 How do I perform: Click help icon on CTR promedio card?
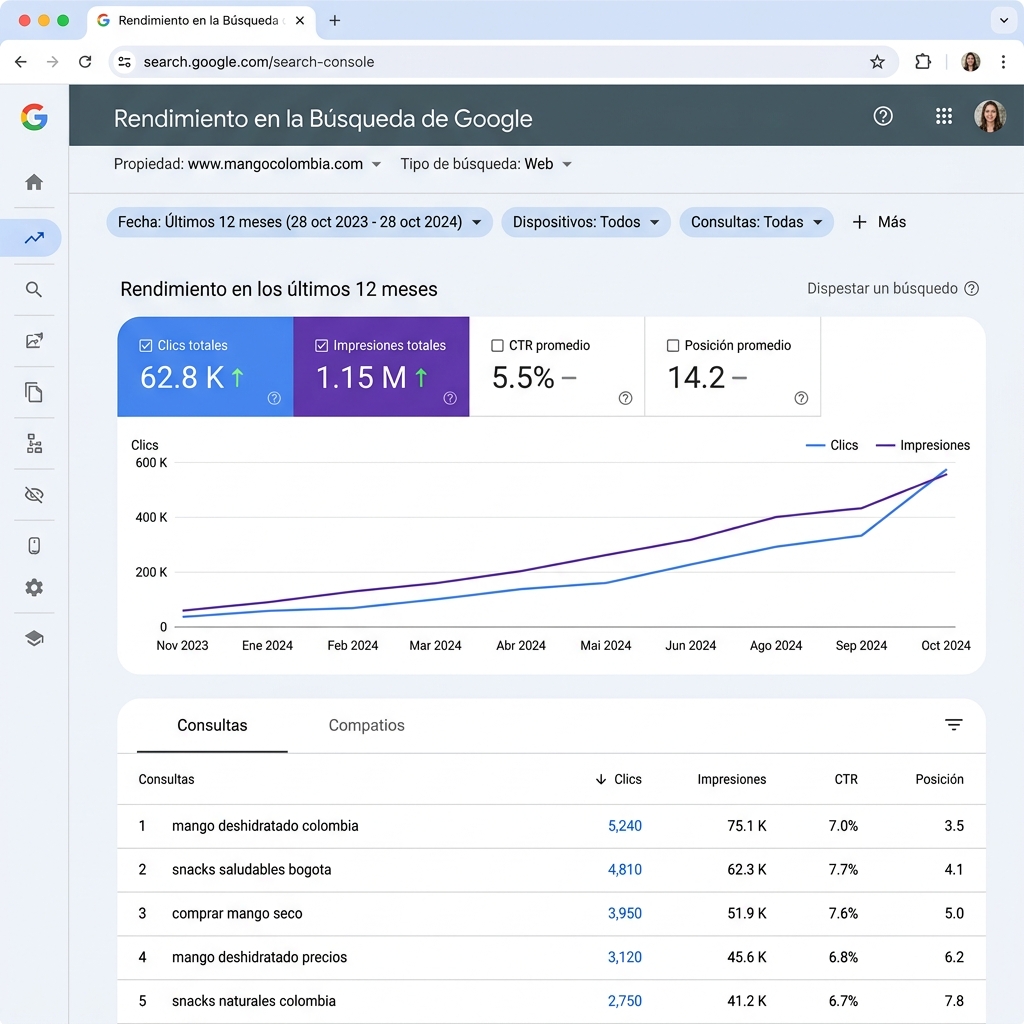626,398
